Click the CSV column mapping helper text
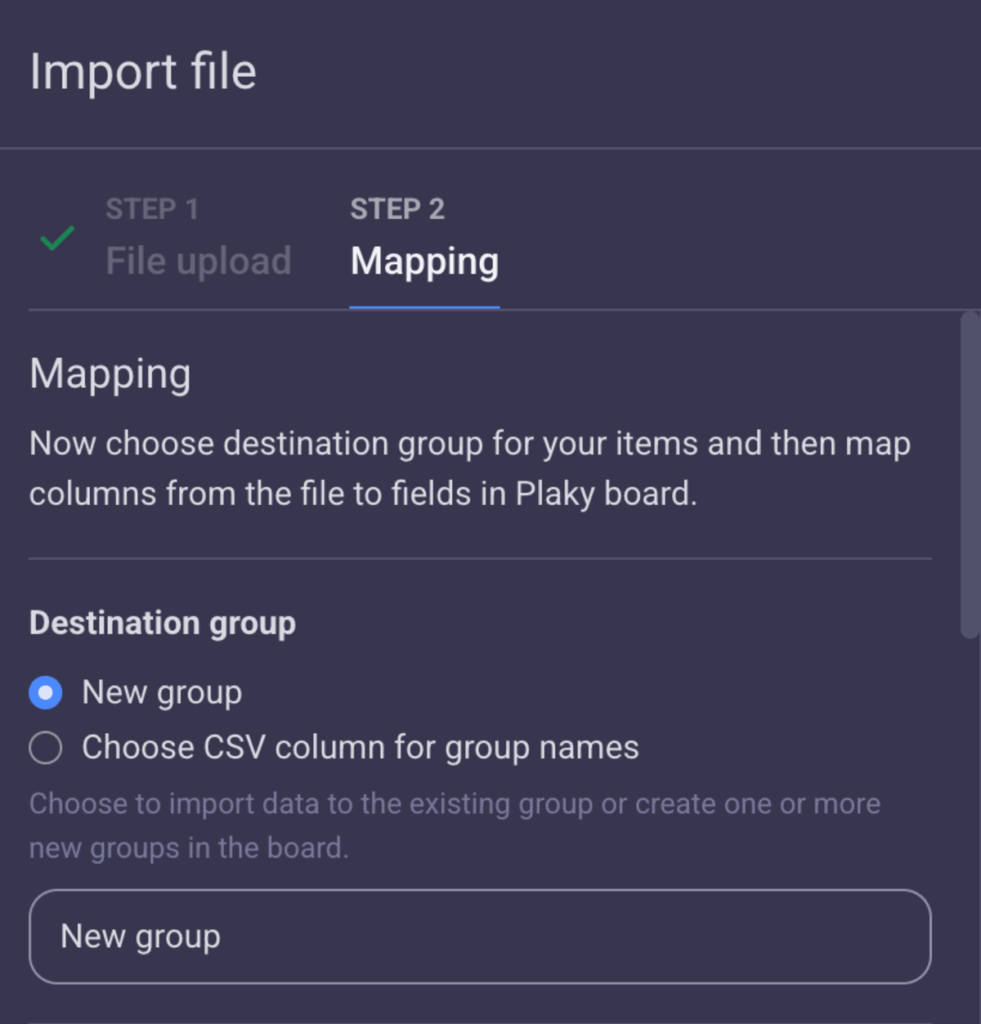This screenshot has height=1024, width=981. [x=455, y=825]
